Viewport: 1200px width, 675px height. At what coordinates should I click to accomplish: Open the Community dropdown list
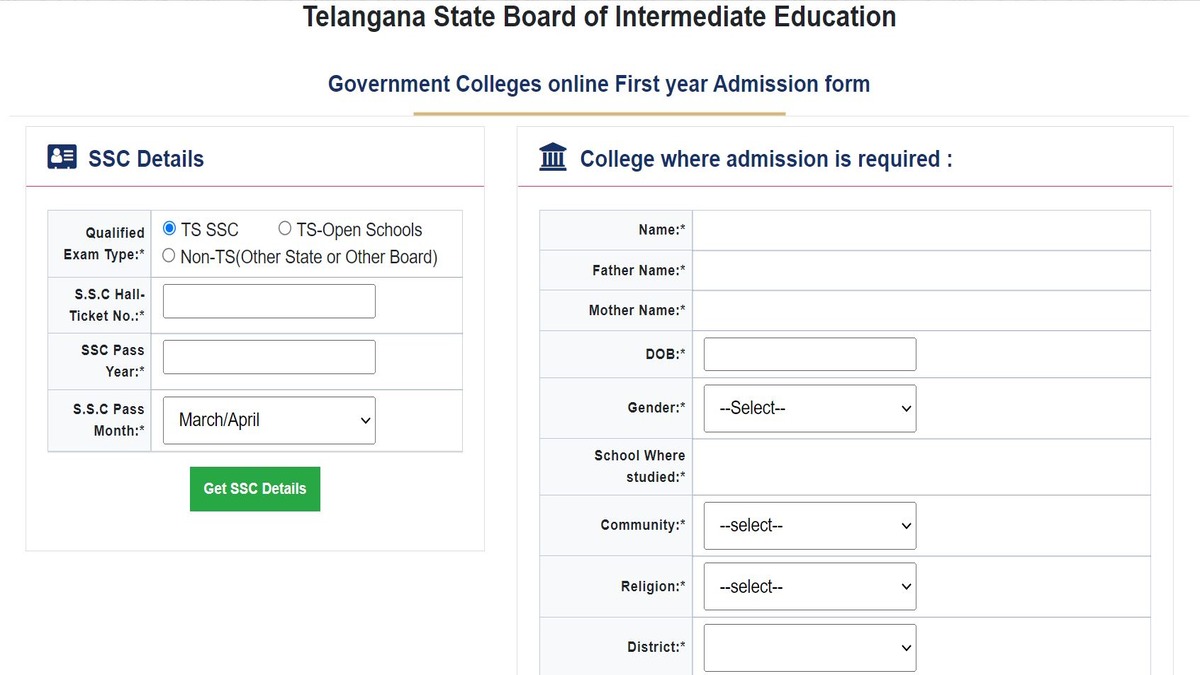coord(810,525)
